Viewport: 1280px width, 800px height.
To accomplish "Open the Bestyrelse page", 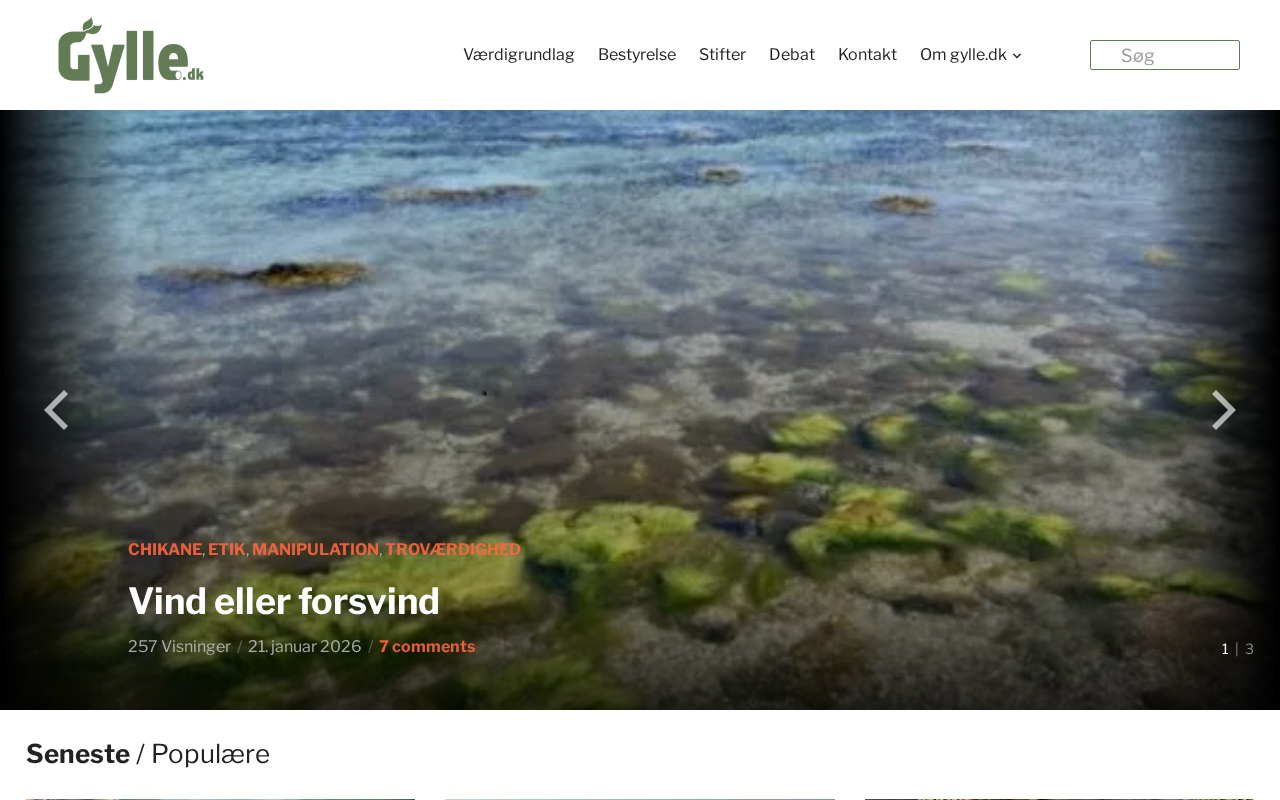I will [637, 55].
